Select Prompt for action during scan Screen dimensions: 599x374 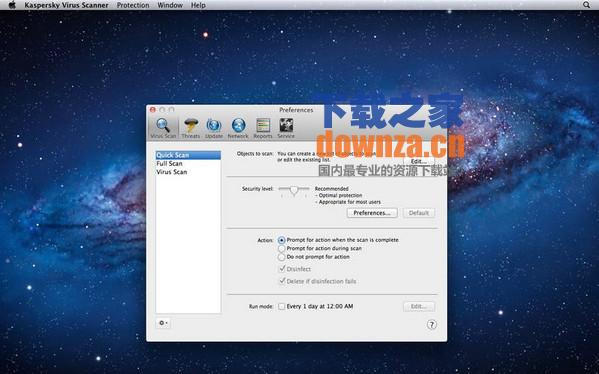point(282,249)
